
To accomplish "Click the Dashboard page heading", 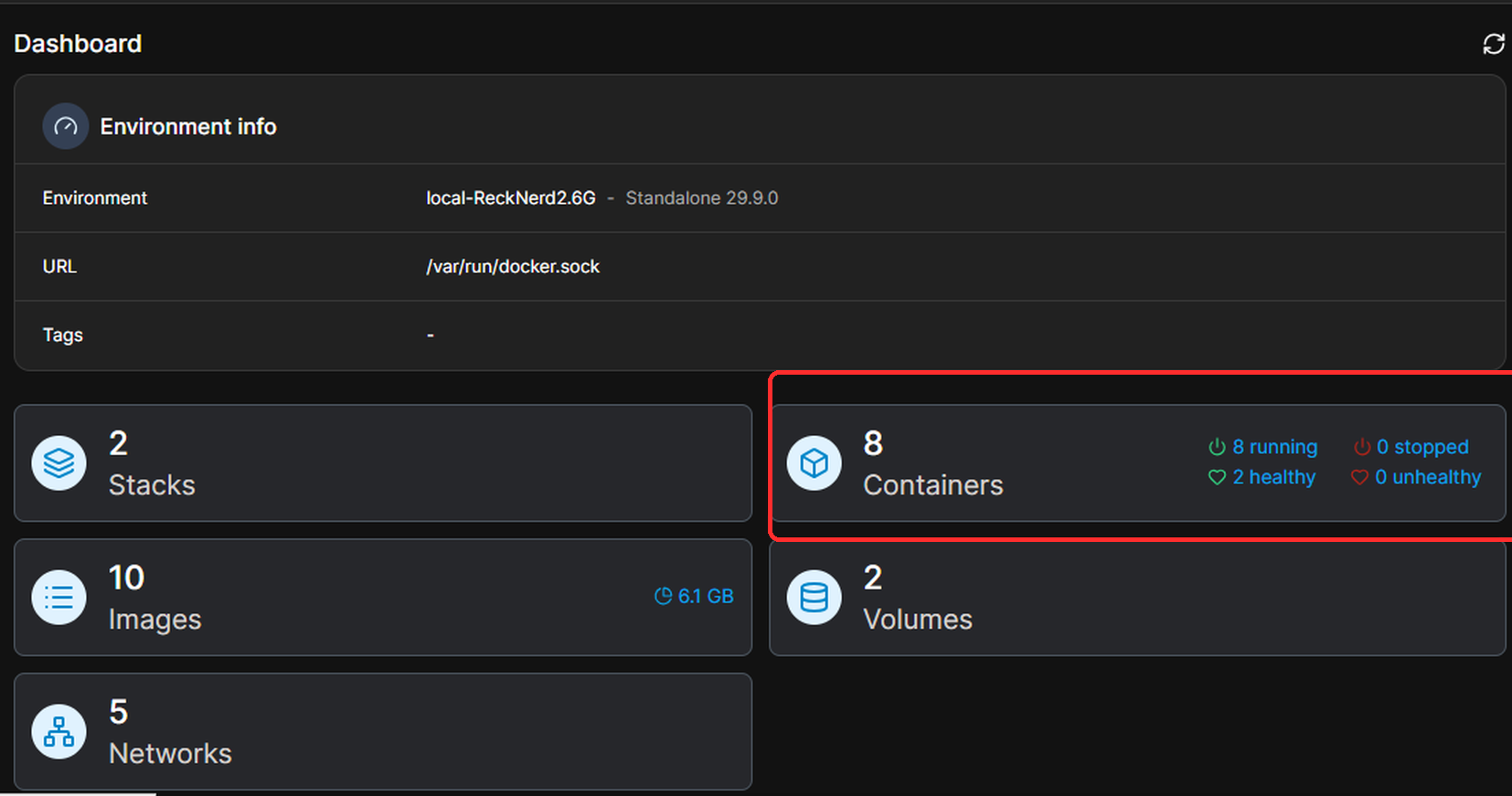I will pyautogui.click(x=78, y=44).
